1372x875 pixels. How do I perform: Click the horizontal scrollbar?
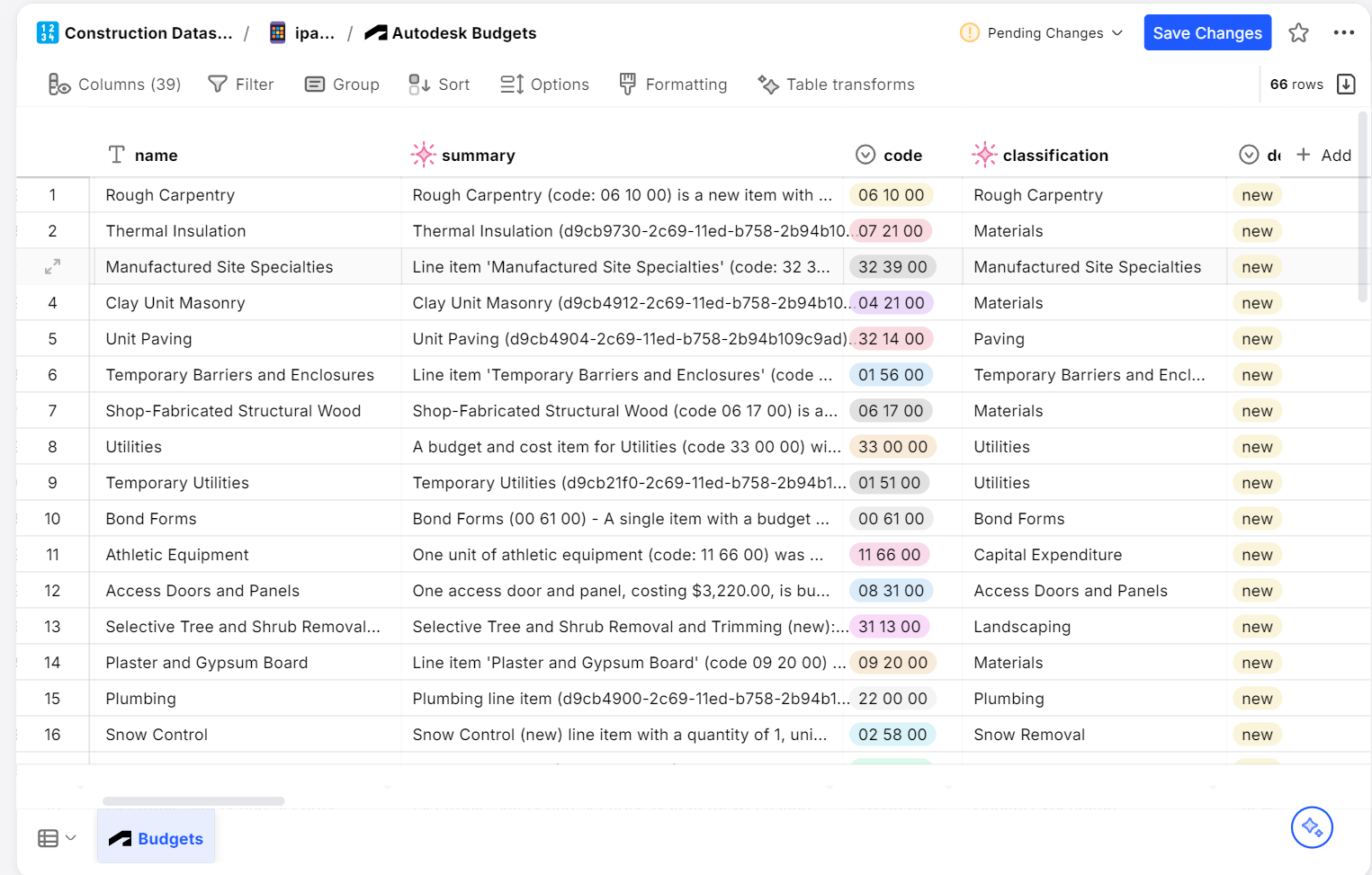click(x=193, y=800)
